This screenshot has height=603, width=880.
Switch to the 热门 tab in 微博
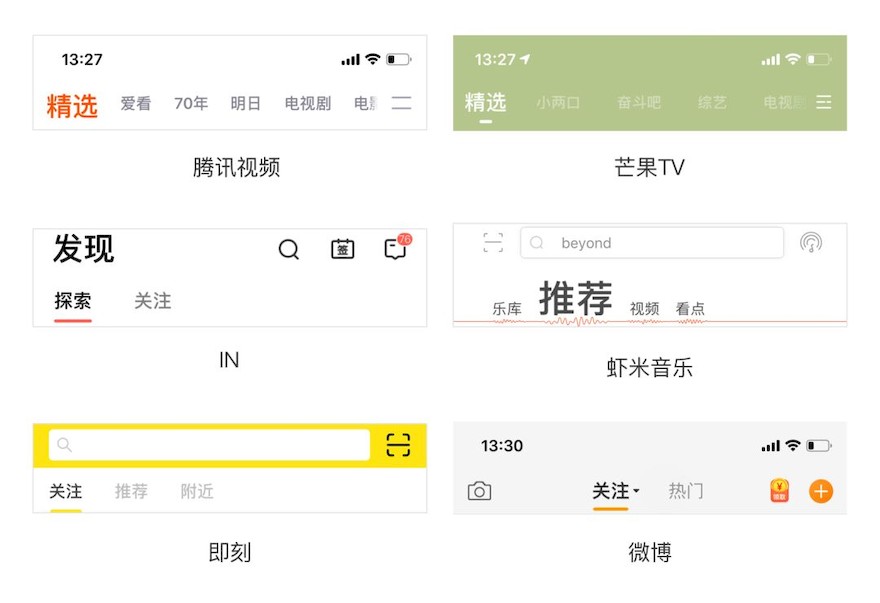coord(686,491)
